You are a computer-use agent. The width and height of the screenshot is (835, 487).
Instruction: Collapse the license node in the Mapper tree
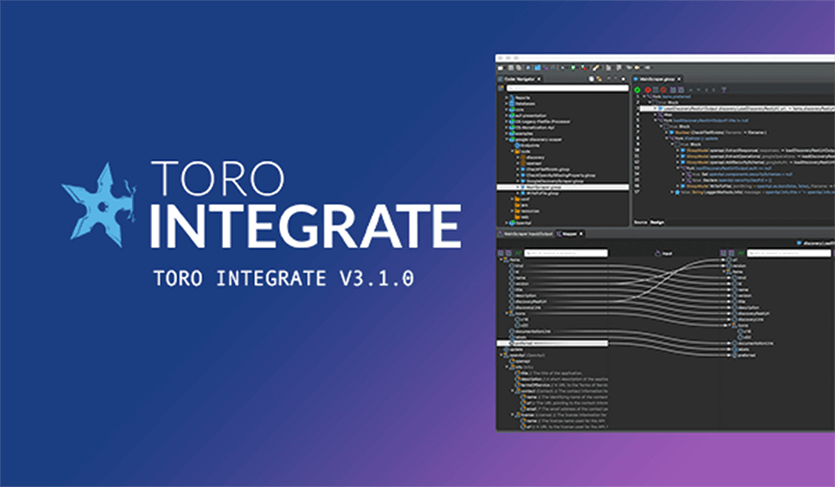pos(512,415)
